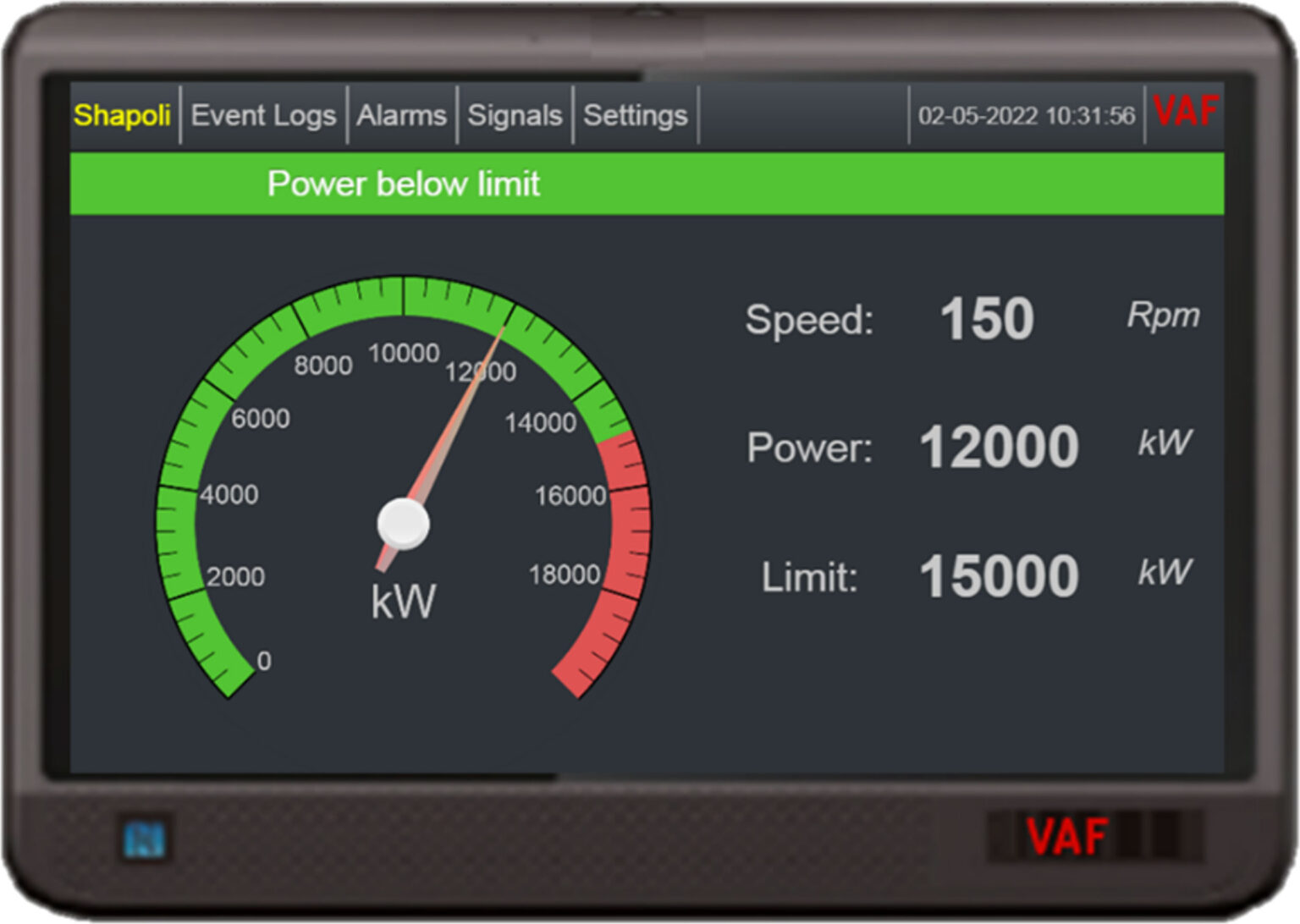Open the Alarms tab
Screen dimensions: 1300x924
click(401, 115)
